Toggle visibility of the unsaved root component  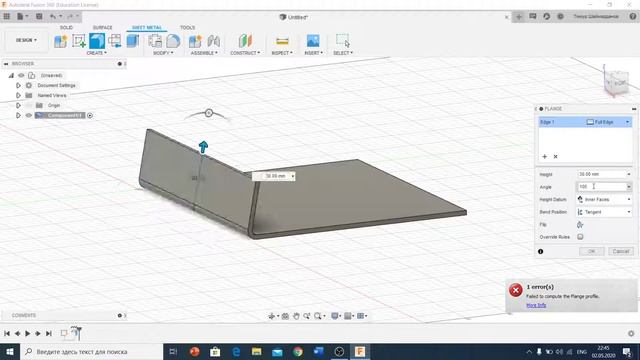pyautogui.click(x=21, y=75)
